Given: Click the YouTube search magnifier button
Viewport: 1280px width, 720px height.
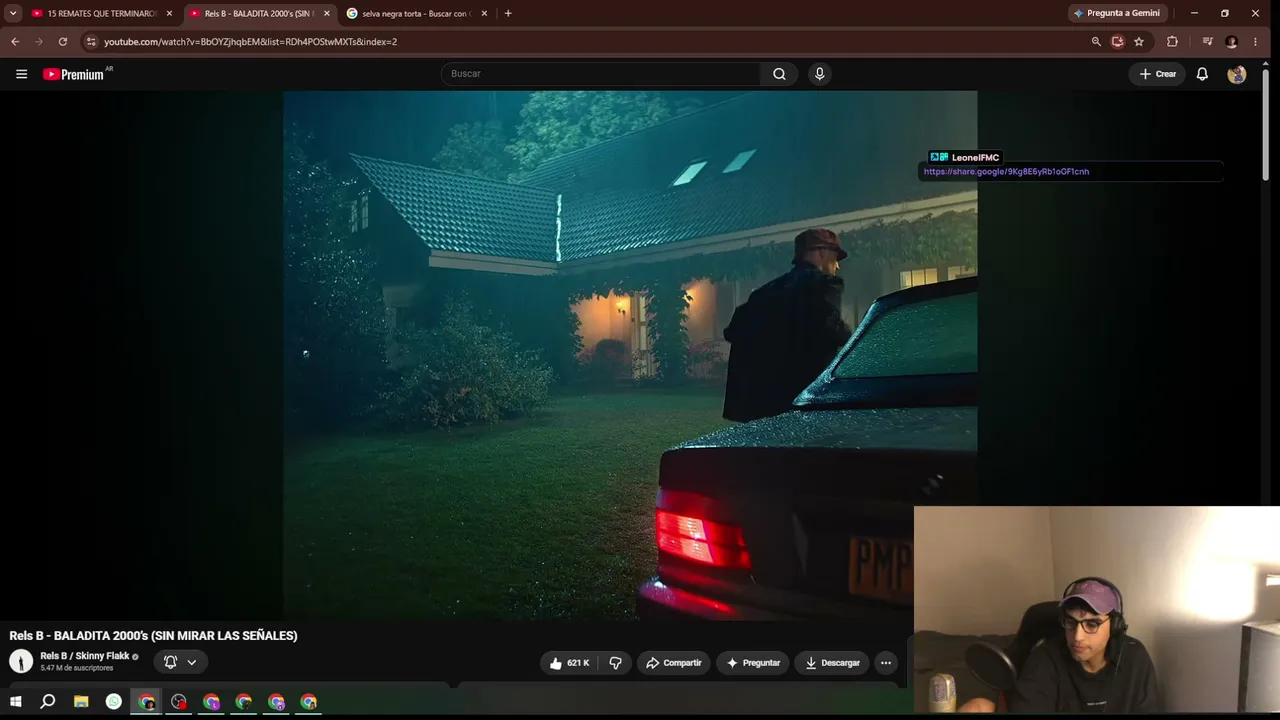Looking at the screenshot, I should coord(779,74).
